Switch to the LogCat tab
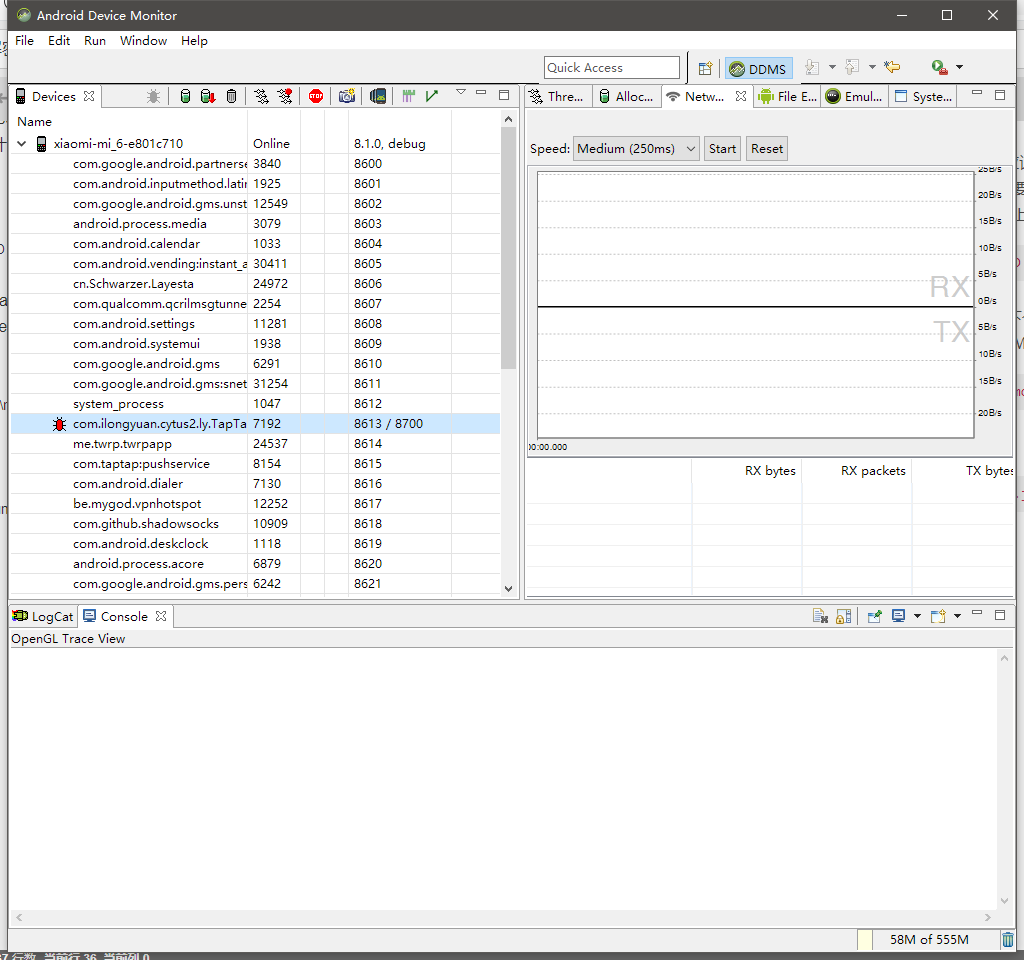The image size is (1024, 960). click(x=43, y=616)
